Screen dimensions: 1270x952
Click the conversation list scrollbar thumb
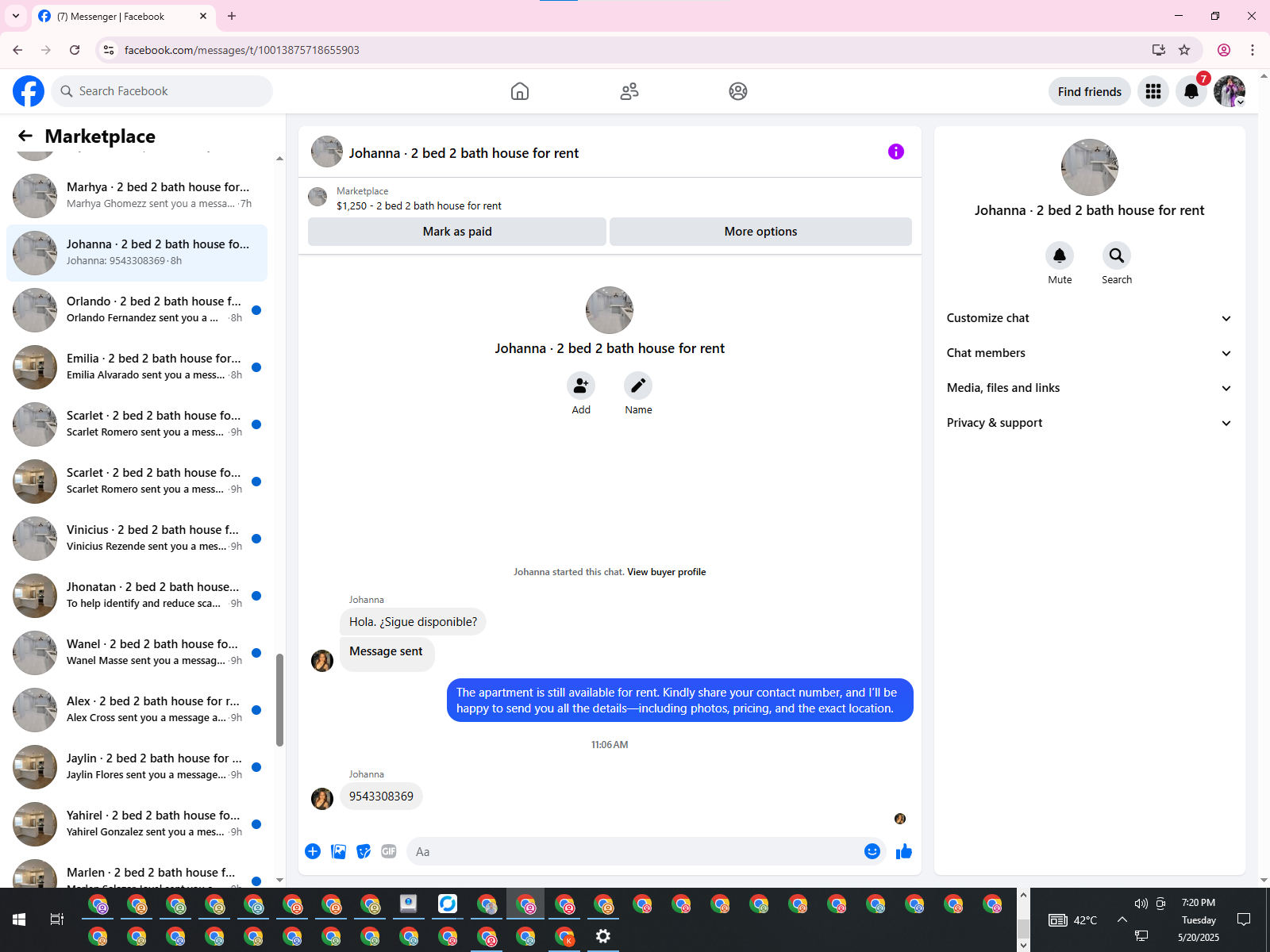[279, 700]
